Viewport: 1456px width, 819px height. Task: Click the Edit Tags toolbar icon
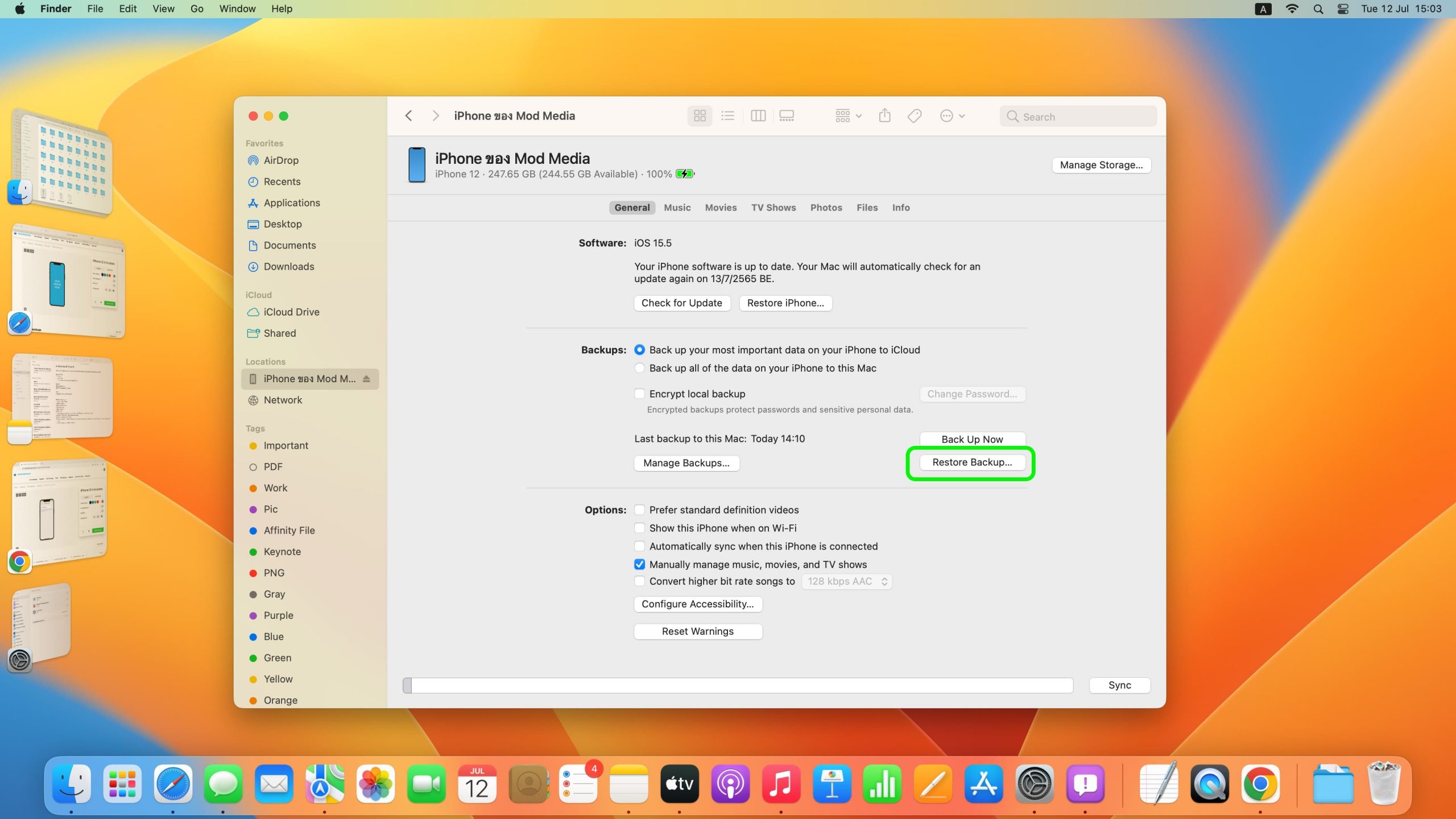pyautogui.click(x=915, y=116)
